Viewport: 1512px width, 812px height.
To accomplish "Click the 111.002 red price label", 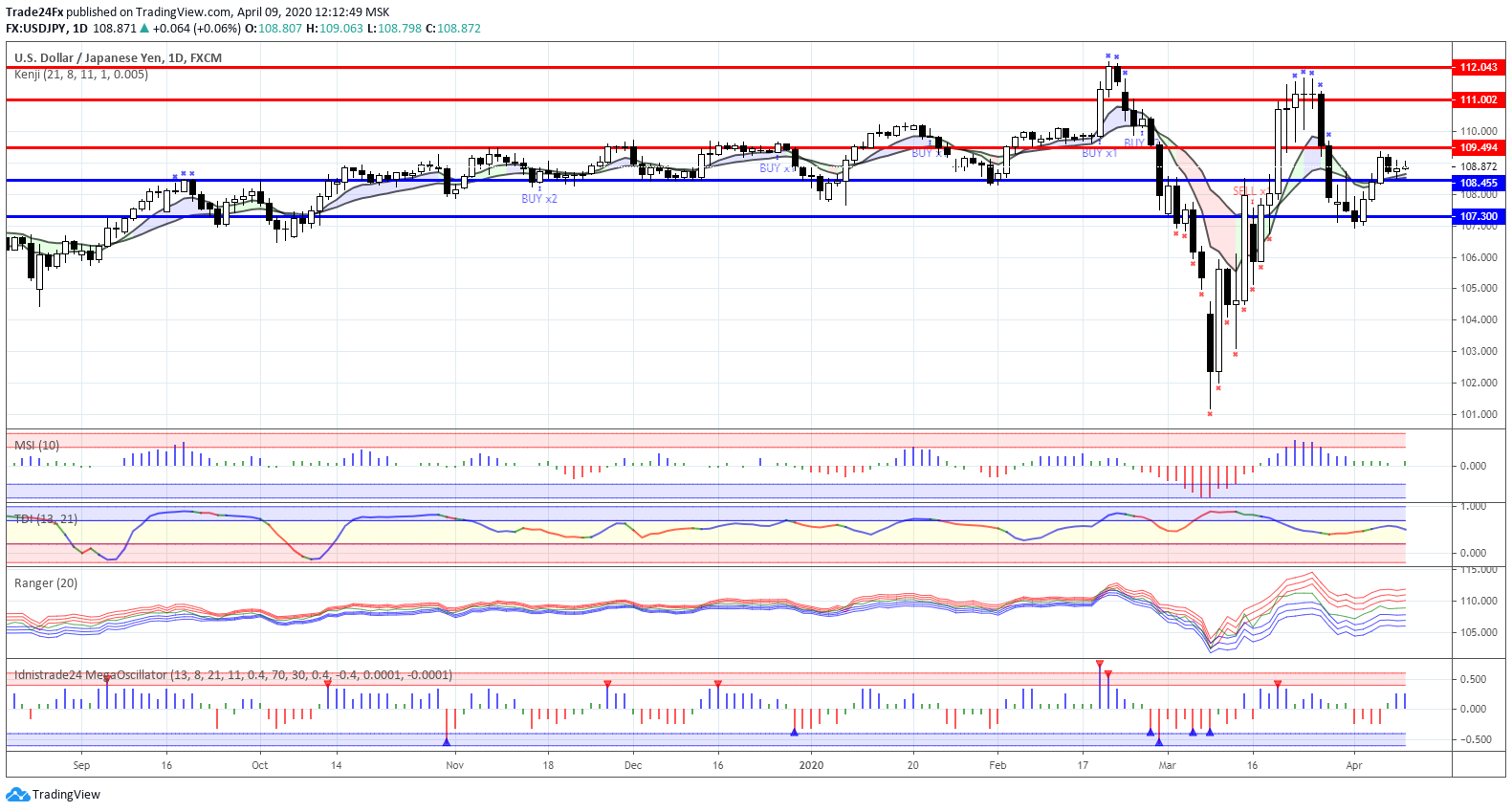I will [x=1479, y=99].
